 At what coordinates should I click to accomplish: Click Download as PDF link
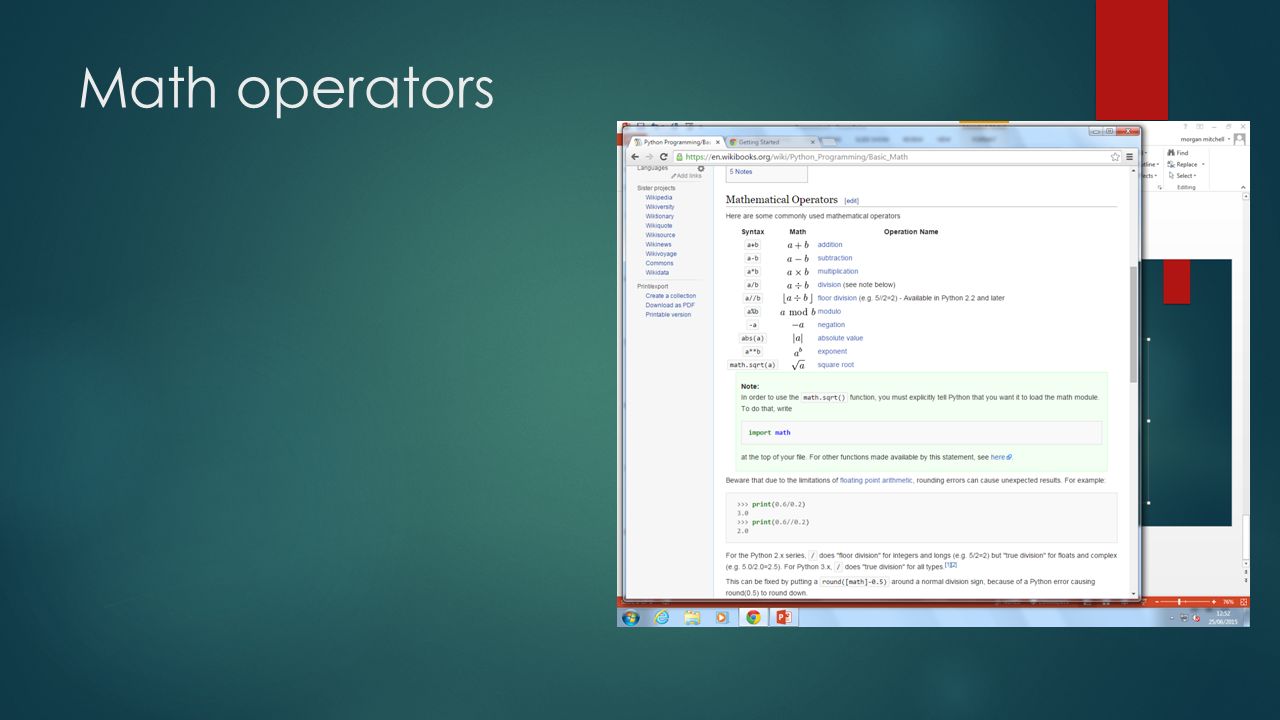[670, 305]
